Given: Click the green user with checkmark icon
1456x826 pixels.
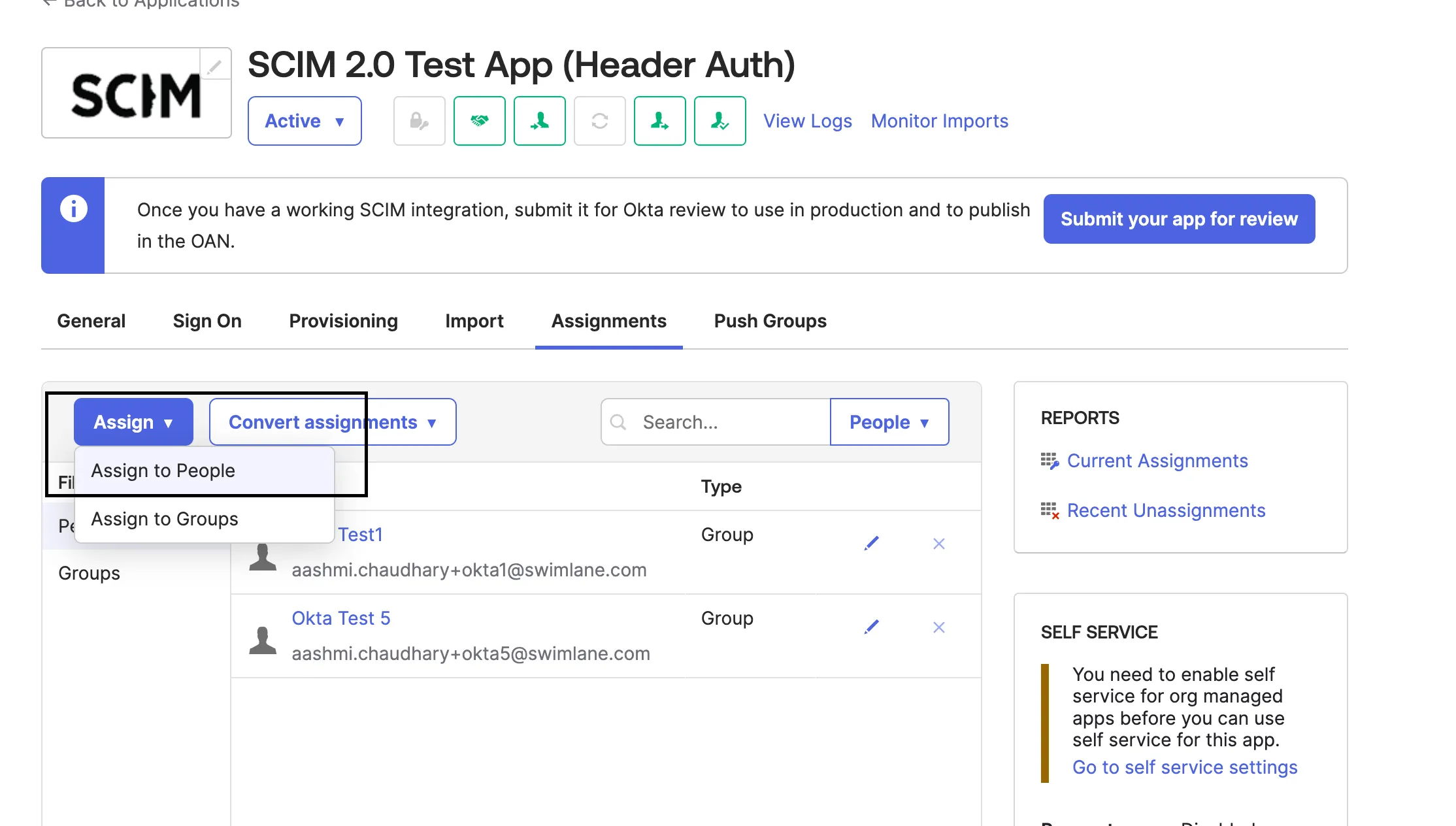Looking at the screenshot, I should click(720, 121).
